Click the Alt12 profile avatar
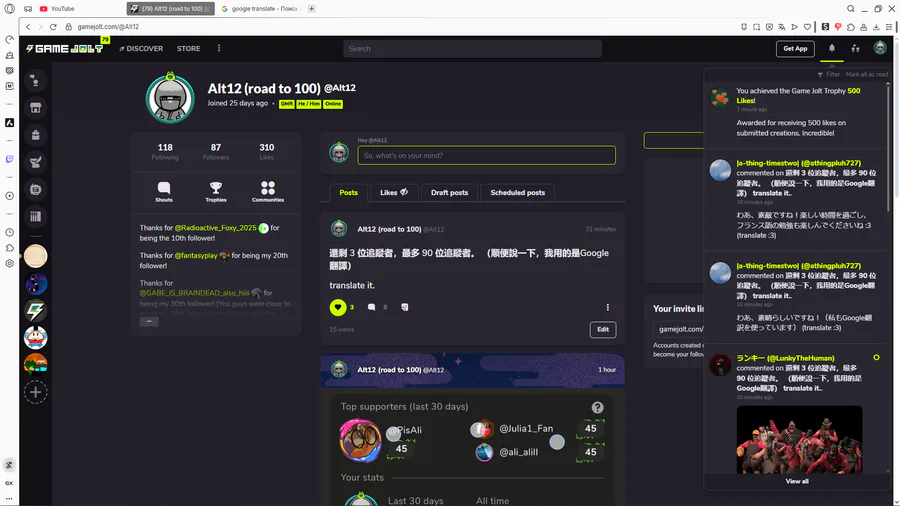The height and width of the screenshot is (506, 900). [170, 99]
